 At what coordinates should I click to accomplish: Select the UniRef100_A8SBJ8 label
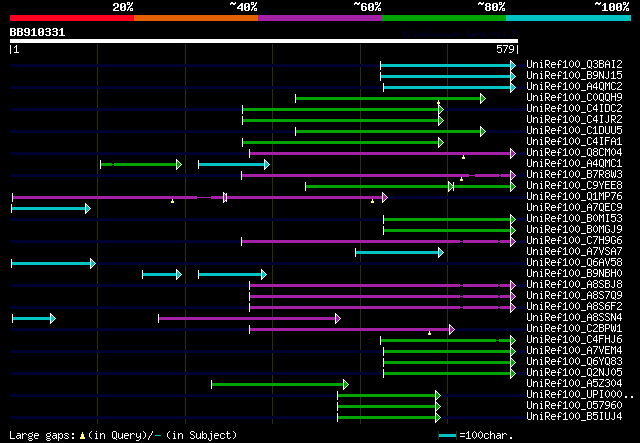click(574, 285)
